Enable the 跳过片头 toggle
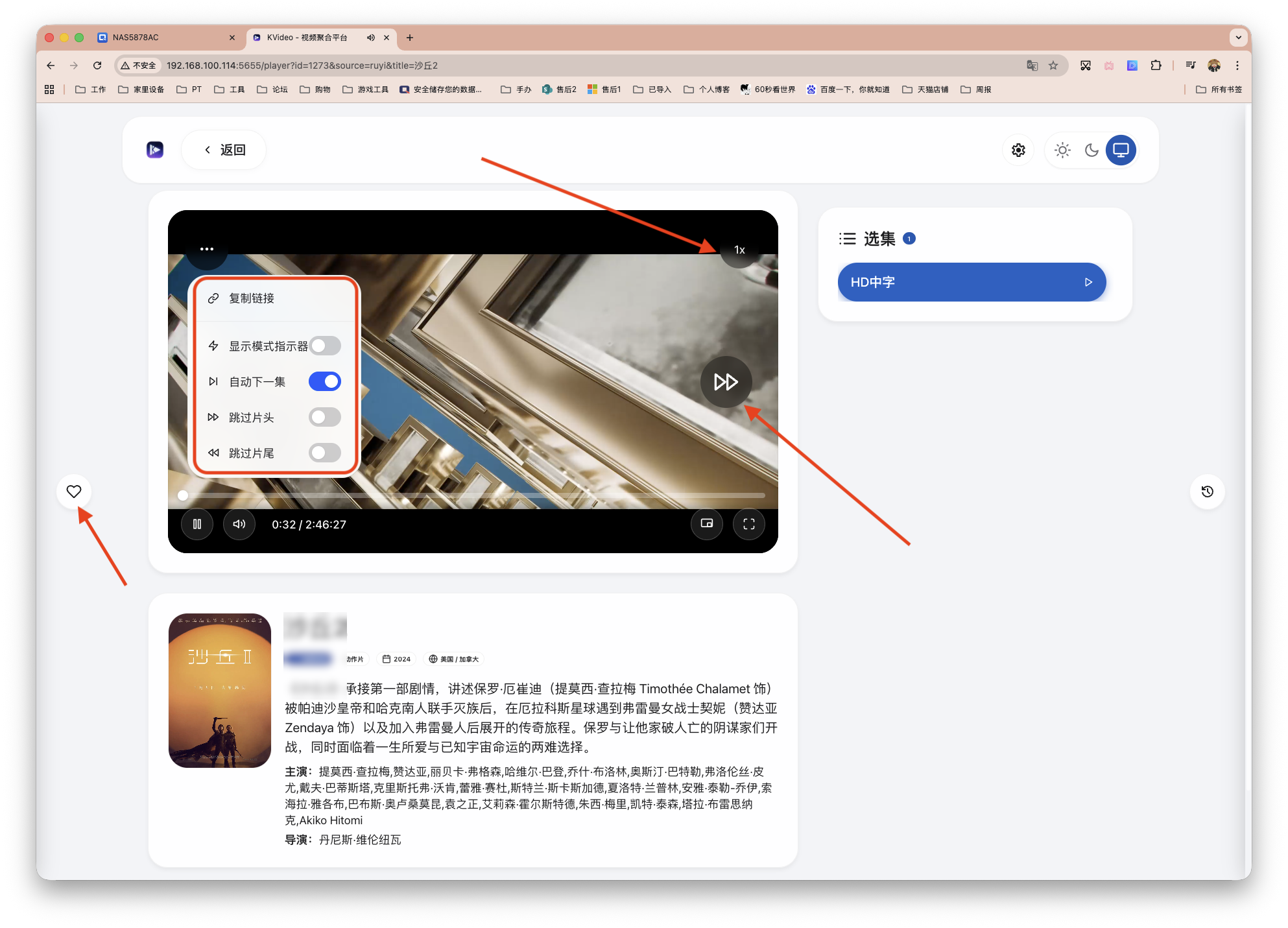1288x928 pixels. 324,417
